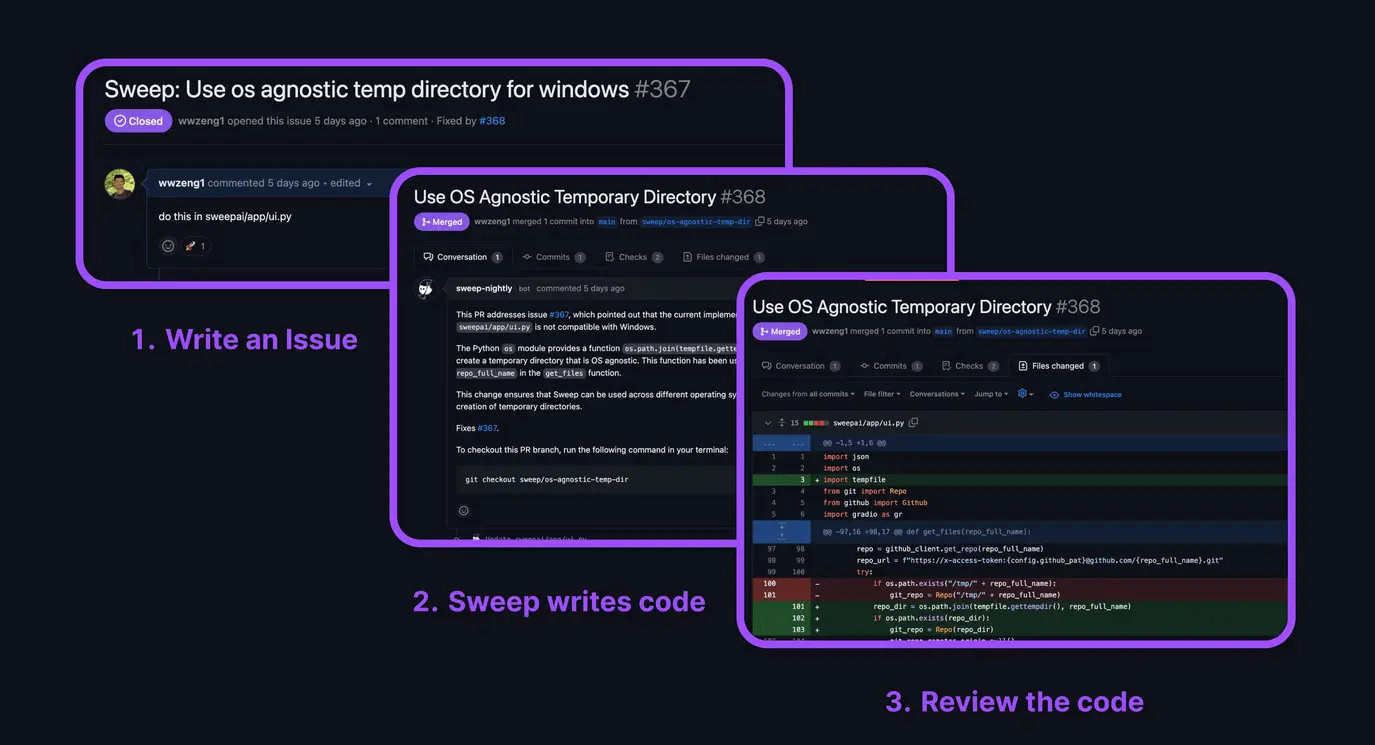Open the File filter dropdown
The width and height of the screenshot is (1375, 745).
[882, 394]
